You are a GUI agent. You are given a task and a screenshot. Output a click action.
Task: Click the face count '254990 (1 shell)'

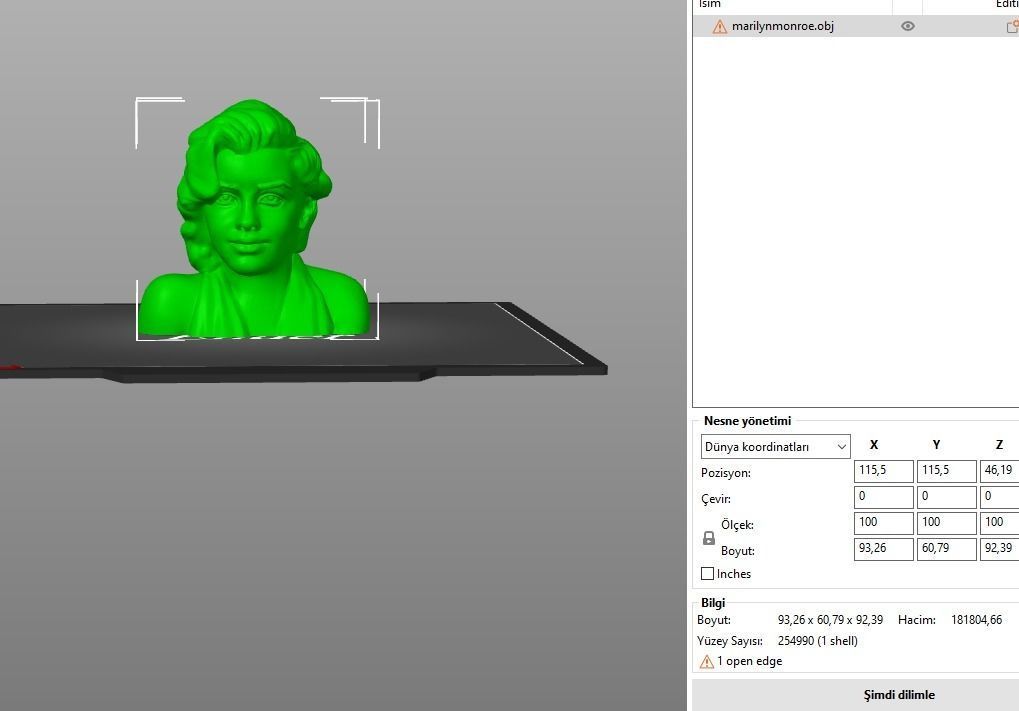point(818,641)
